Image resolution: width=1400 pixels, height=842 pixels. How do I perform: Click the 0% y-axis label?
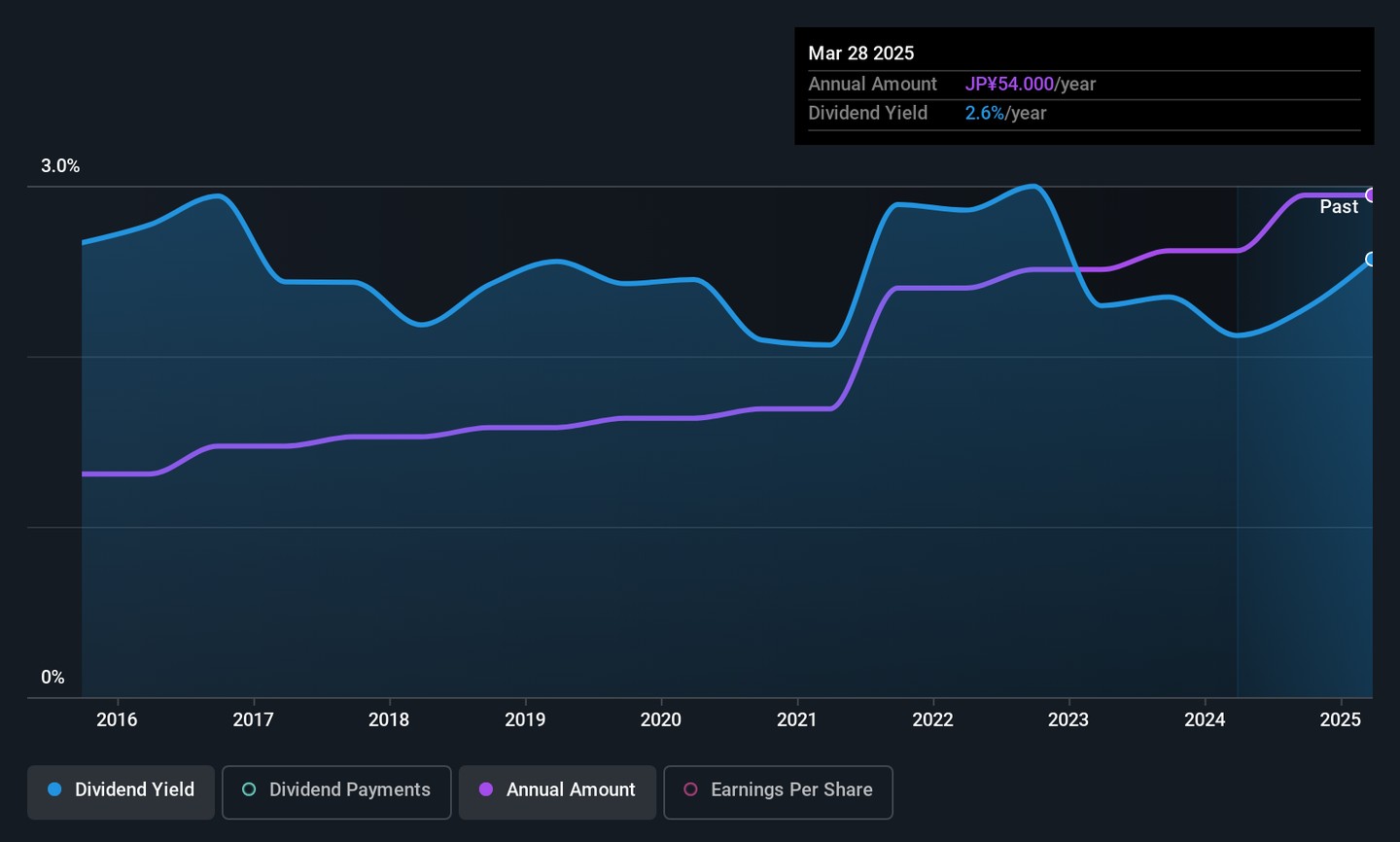52,678
